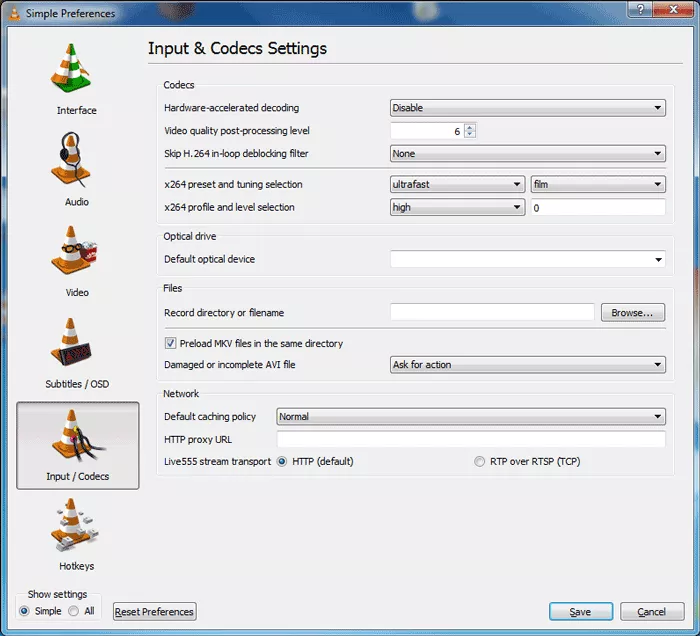Select the Hotkeys label in sidebar
Screen dimensions: 700x636
click(x=77, y=566)
